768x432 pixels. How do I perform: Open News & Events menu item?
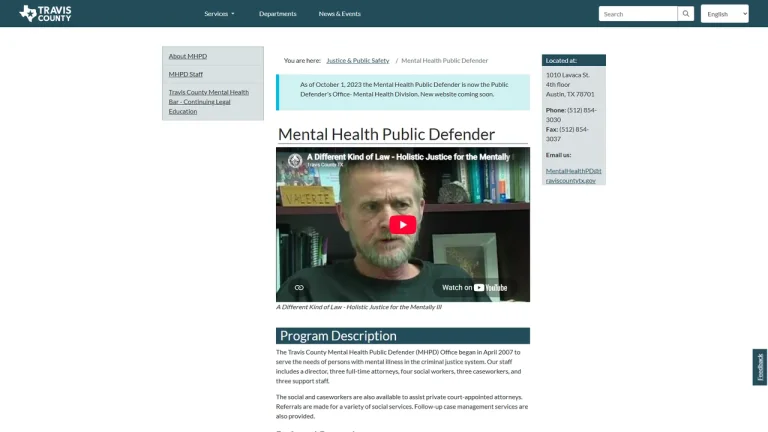click(x=339, y=14)
